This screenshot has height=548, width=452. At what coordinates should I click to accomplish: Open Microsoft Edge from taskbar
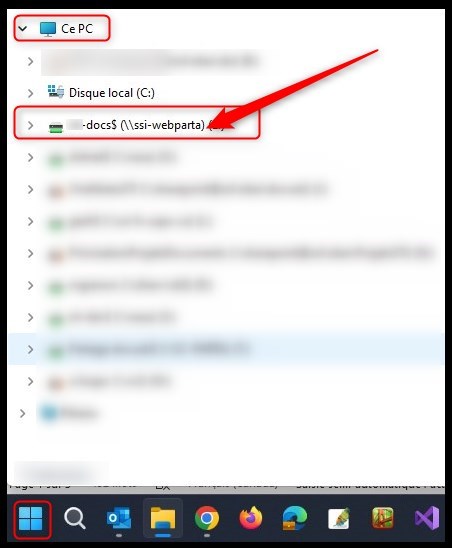295,518
